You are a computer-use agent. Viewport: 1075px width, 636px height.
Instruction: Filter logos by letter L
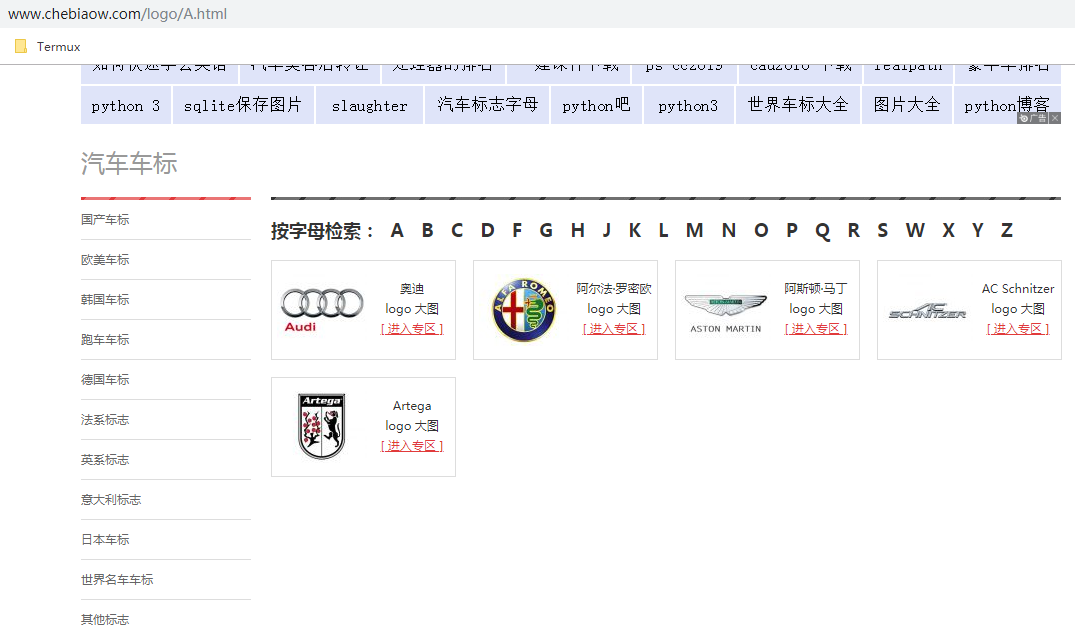663,230
